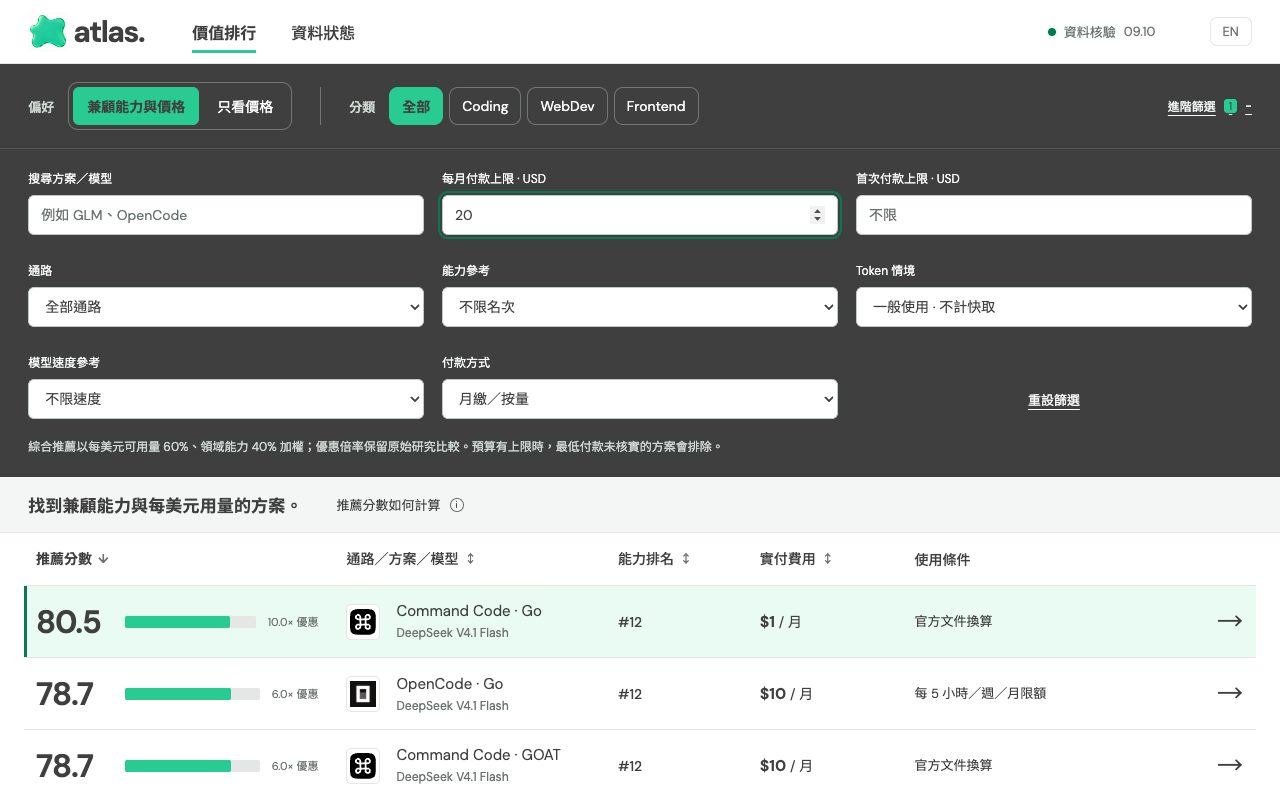Click the Command Code · Go provider icon
The image size is (1280, 800).
[x=363, y=622]
